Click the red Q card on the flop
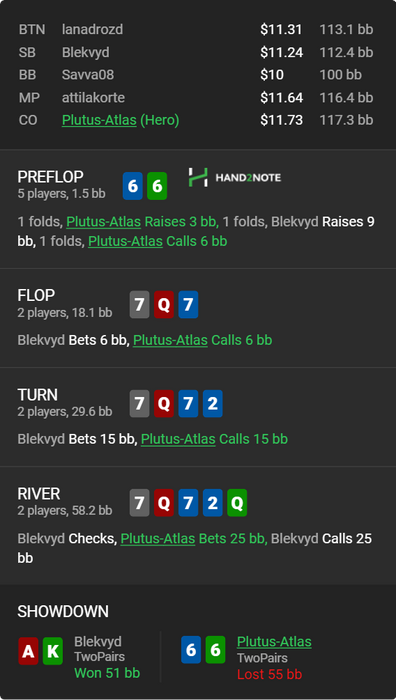 [164, 304]
